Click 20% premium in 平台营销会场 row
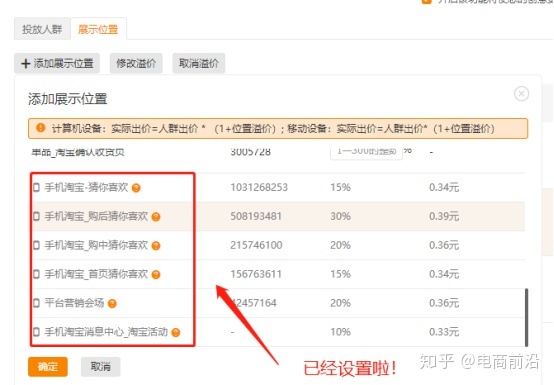 [340, 303]
